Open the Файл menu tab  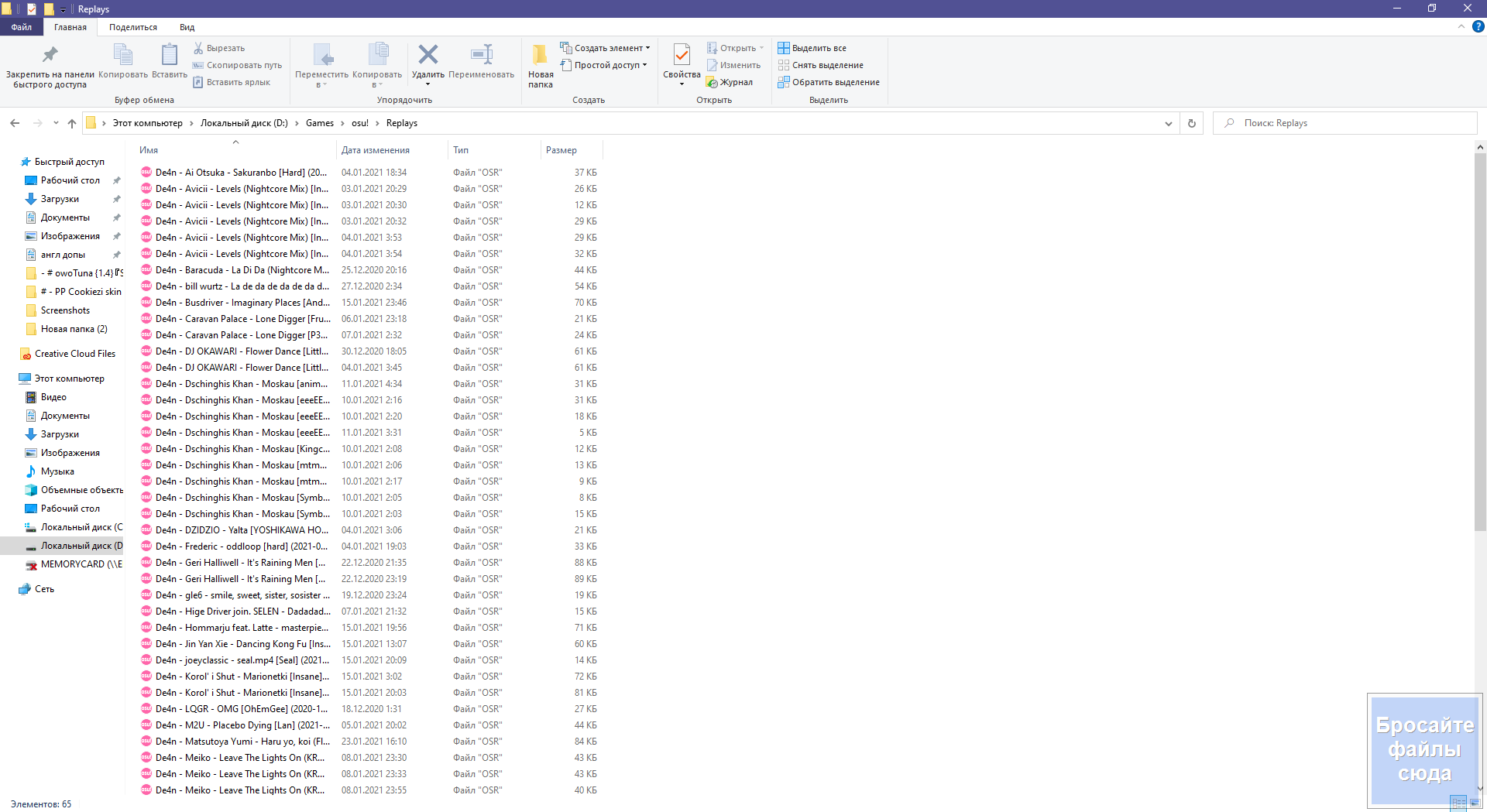[x=22, y=27]
